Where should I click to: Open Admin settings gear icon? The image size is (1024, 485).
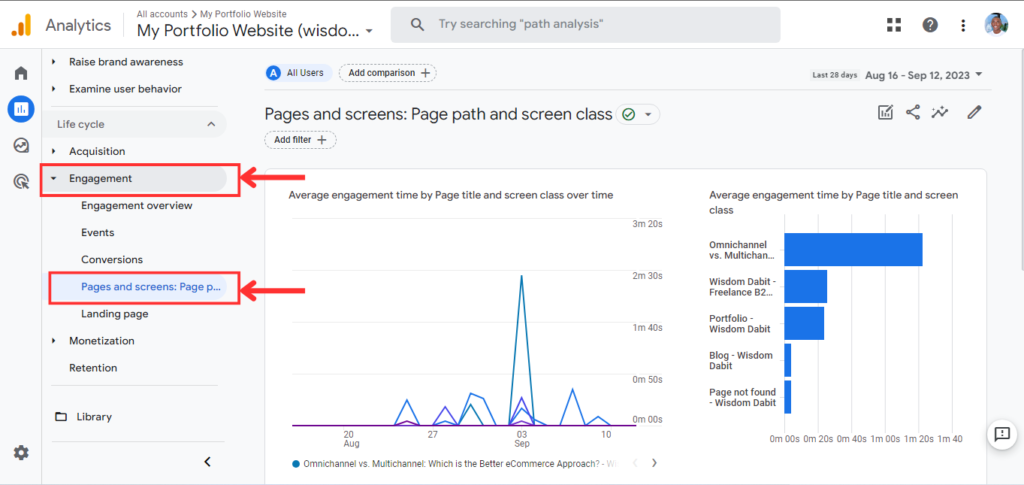coord(21,452)
